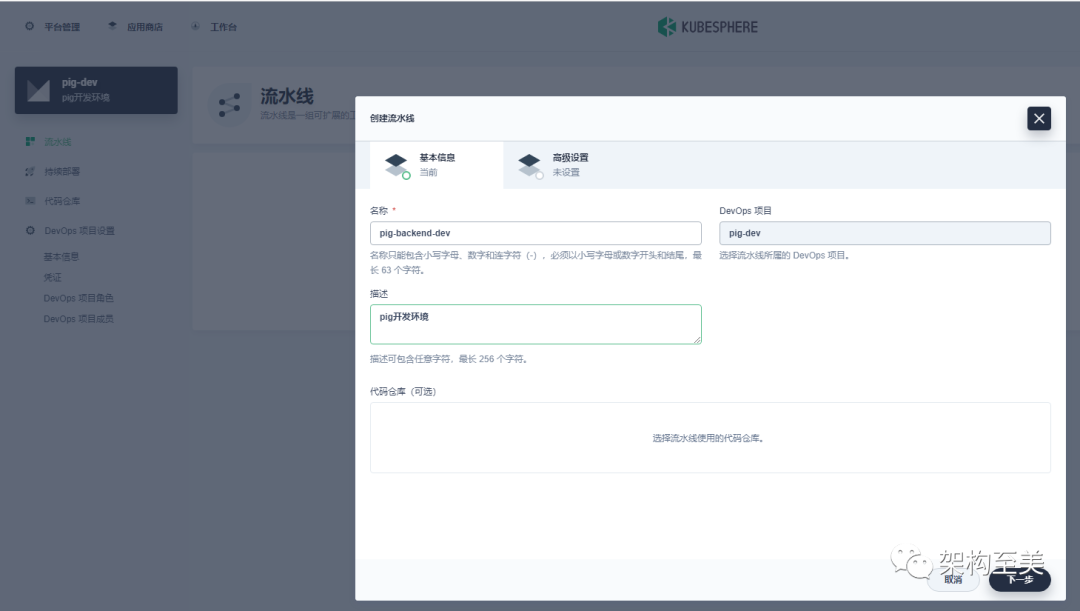Click the 创建流水线 dialog title
The image size is (1080, 611).
pyautogui.click(x=392, y=118)
